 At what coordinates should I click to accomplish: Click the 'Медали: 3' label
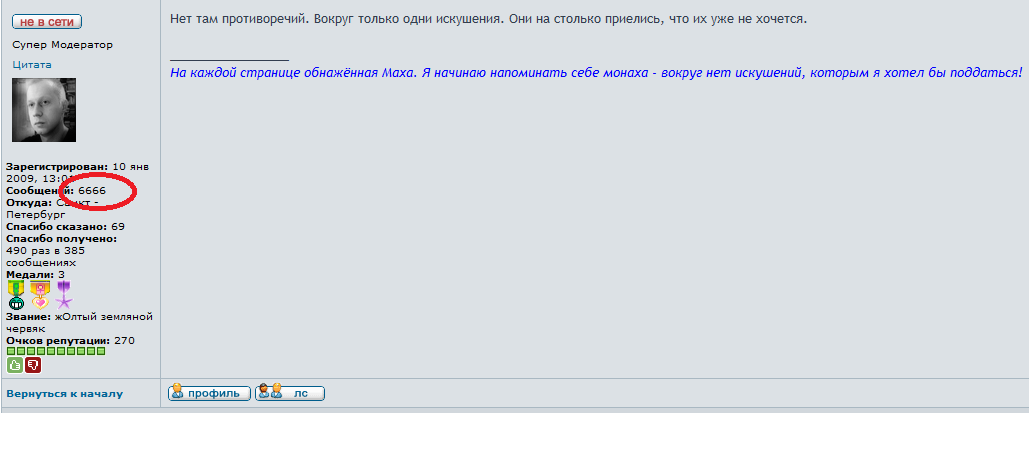tap(36, 274)
